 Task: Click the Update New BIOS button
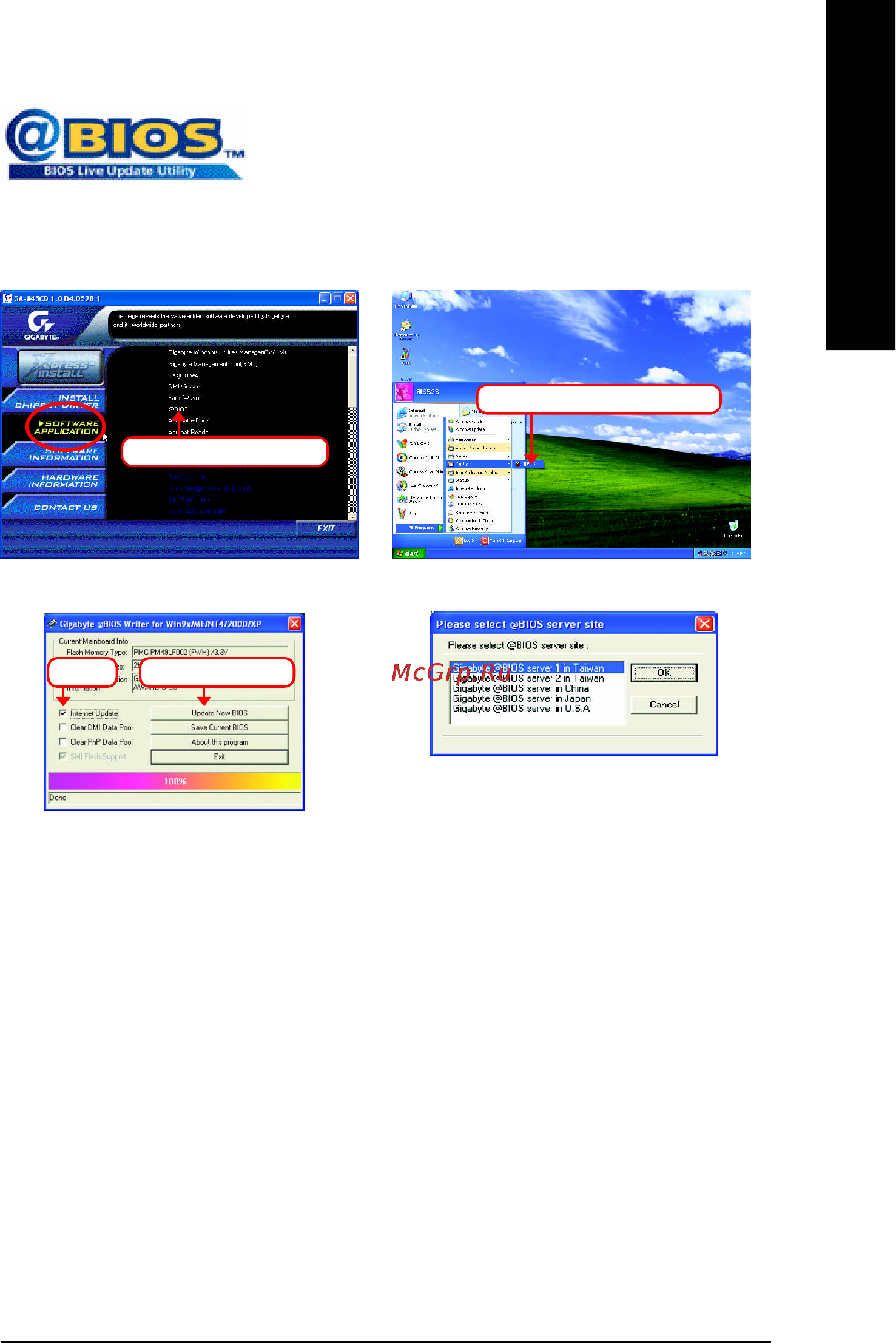pos(220,713)
